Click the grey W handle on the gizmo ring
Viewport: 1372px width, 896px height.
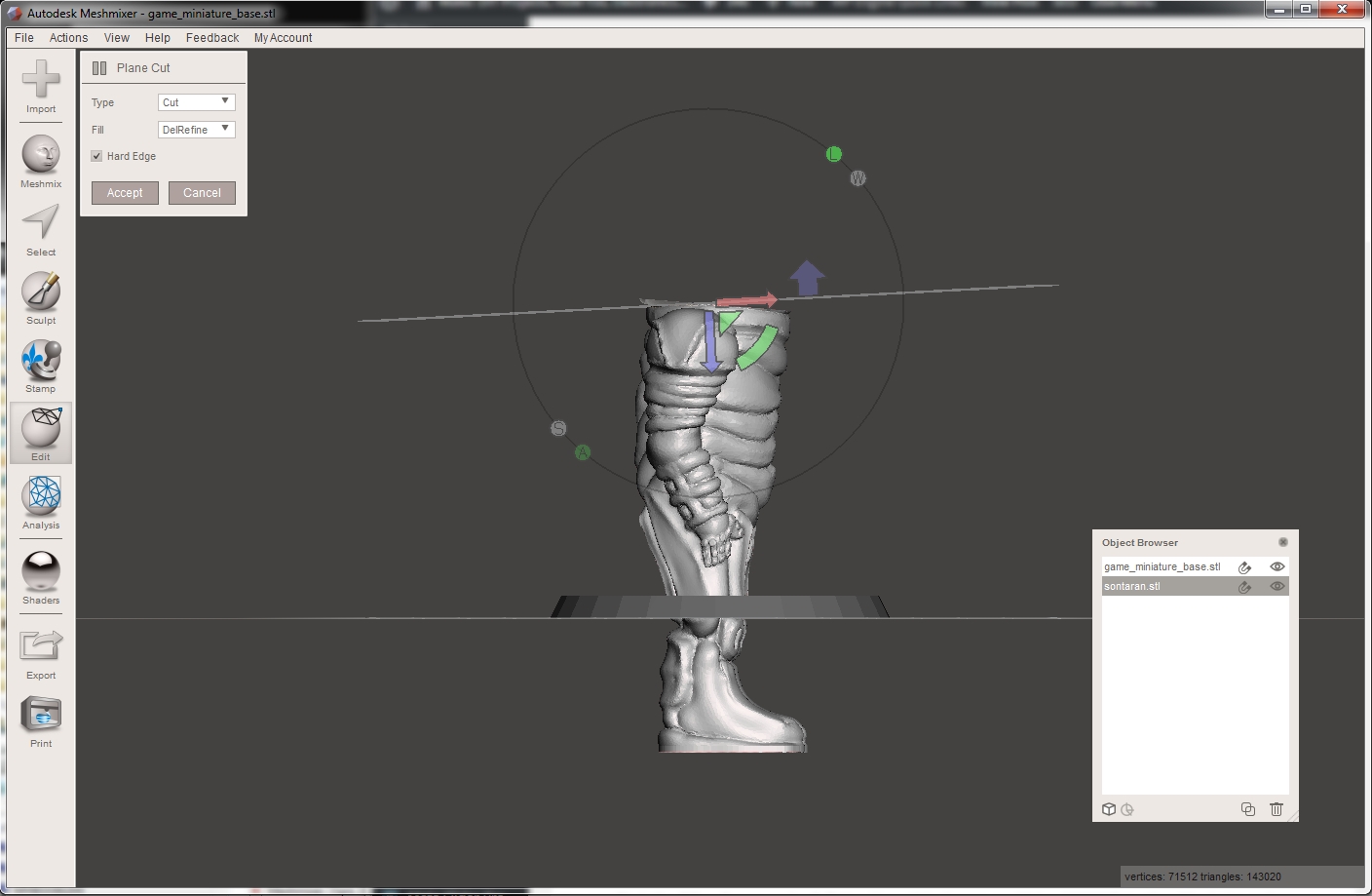coord(857,178)
